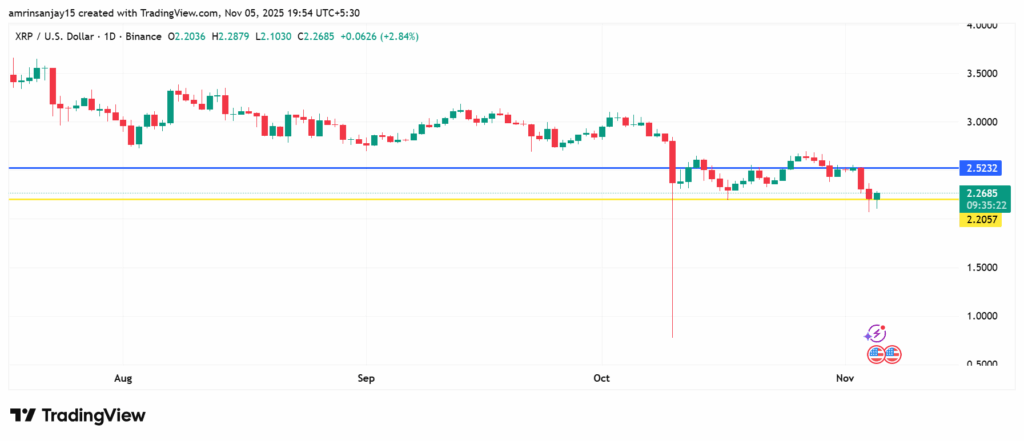Viewport: 1024px width, 441px height.
Task: Click the +0.0626 (+2.84%) change value
Action: [x=380, y=36]
